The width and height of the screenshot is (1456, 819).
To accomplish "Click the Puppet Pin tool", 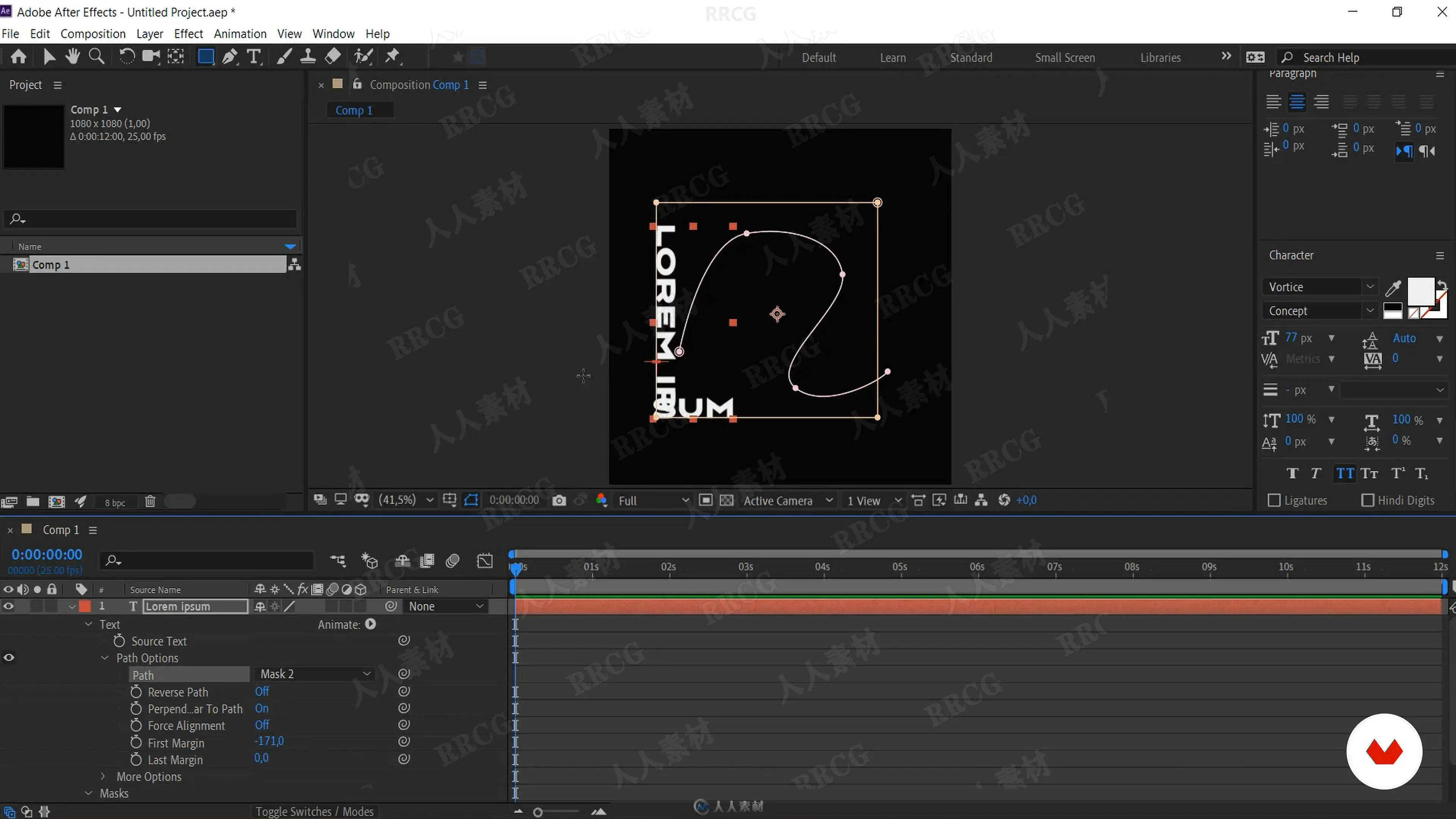I will [x=392, y=56].
